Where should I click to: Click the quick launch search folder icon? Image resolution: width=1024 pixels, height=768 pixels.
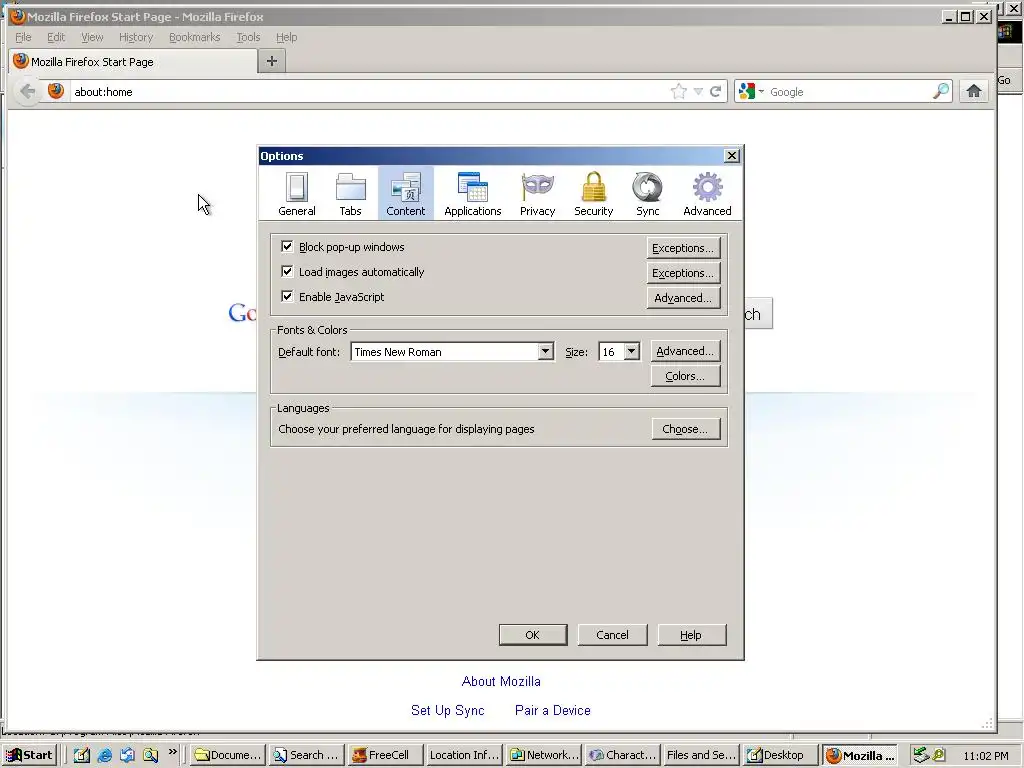click(150, 755)
